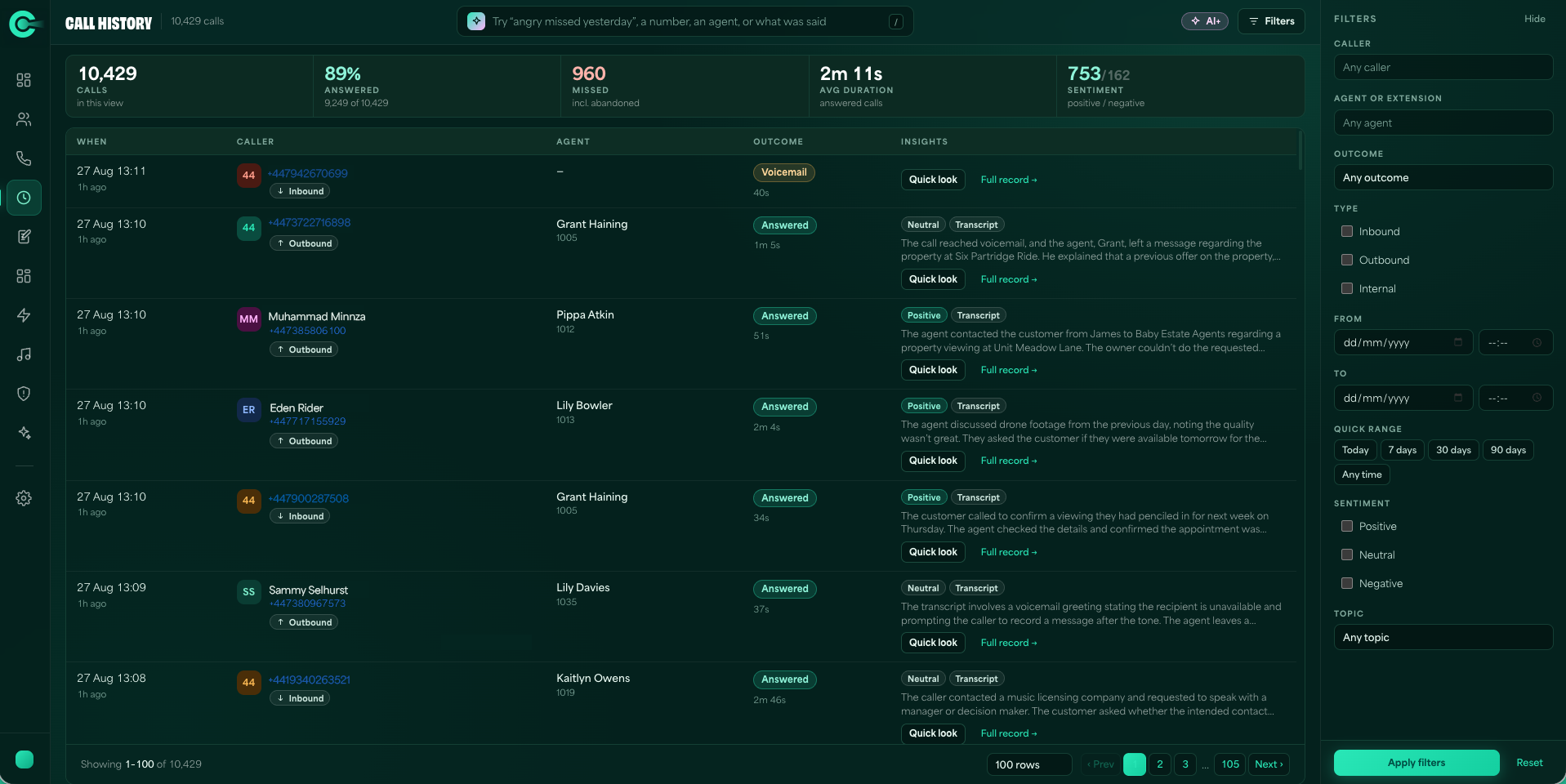Viewport: 1566px width, 784px height.
Task: Select the call history clock icon
Action: click(x=24, y=198)
